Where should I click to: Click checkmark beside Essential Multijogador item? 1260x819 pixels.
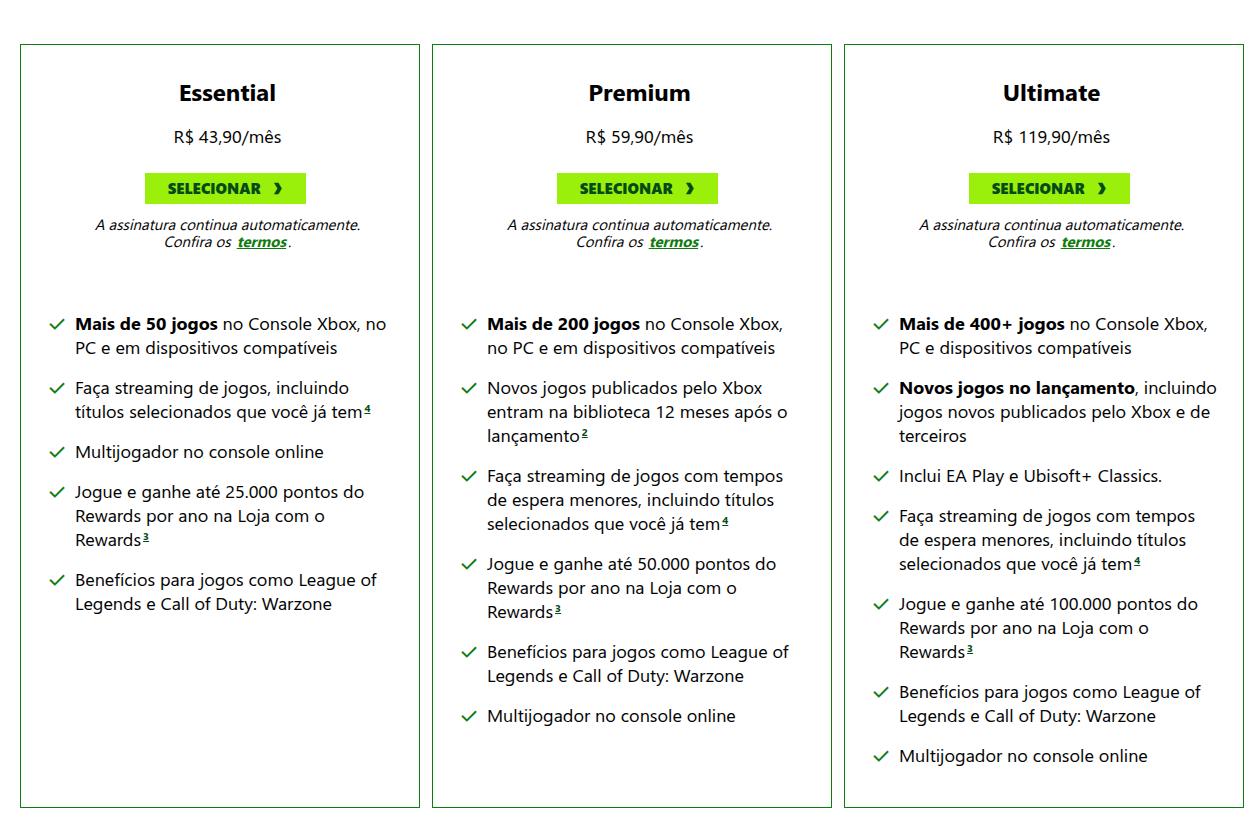pyautogui.click(x=57, y=452)
